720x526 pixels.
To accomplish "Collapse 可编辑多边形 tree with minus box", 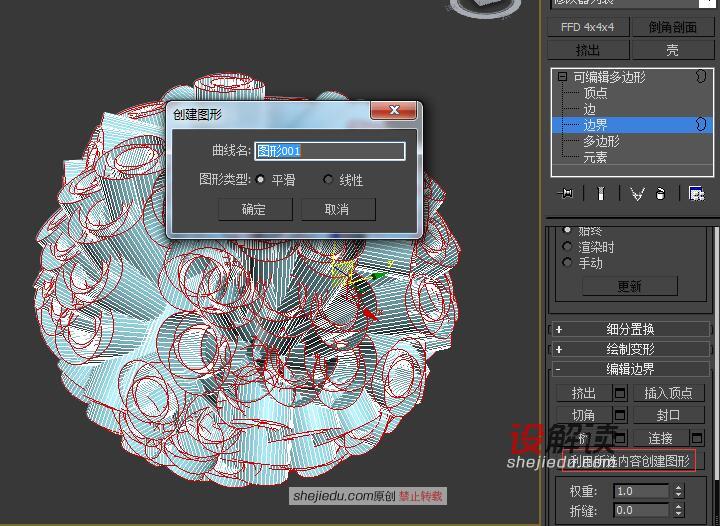I will coord(562,77).
